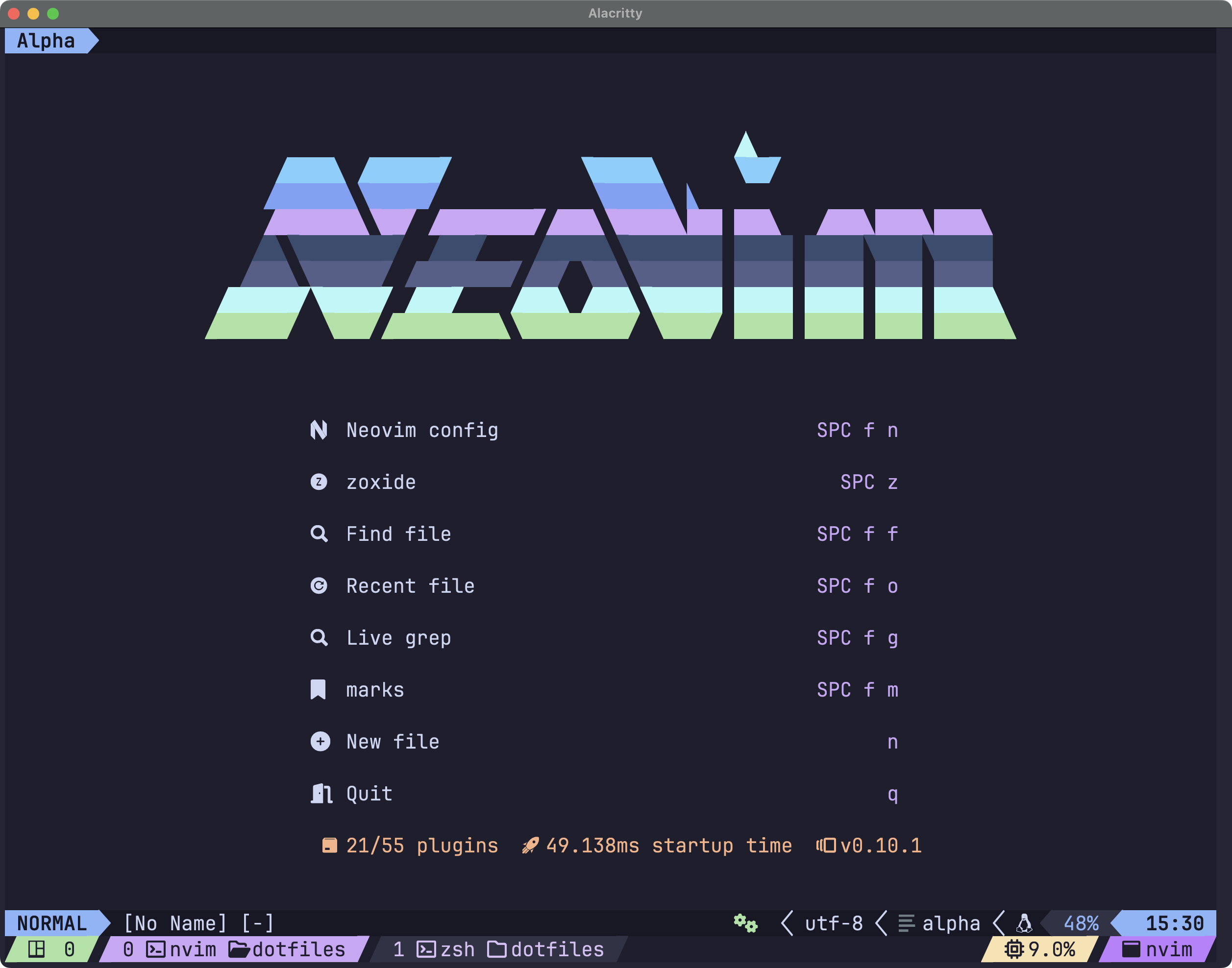
Task: Click the folder icon in window 1
Action: pyautogui.click(x=497, y=949)
